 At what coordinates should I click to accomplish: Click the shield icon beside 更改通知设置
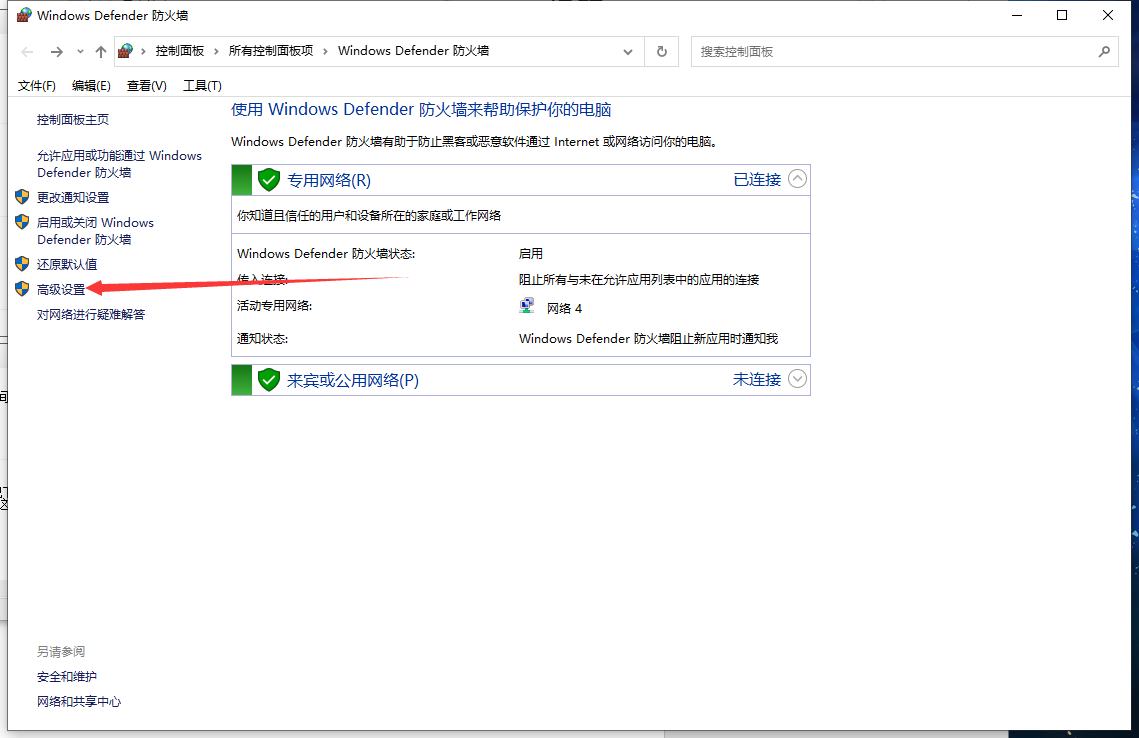22,196
